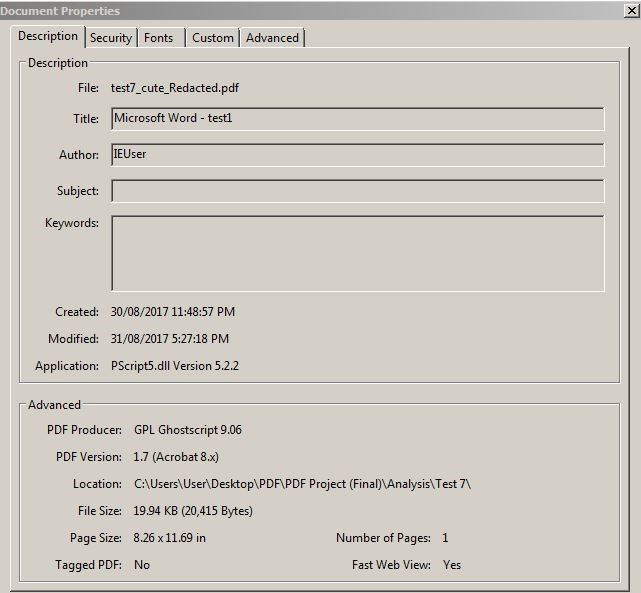The image size is (641, 593).
Task: Click the Page Size value 8.26 x 11.69 in
Action: pyautogui.click(x=169, y=538)
